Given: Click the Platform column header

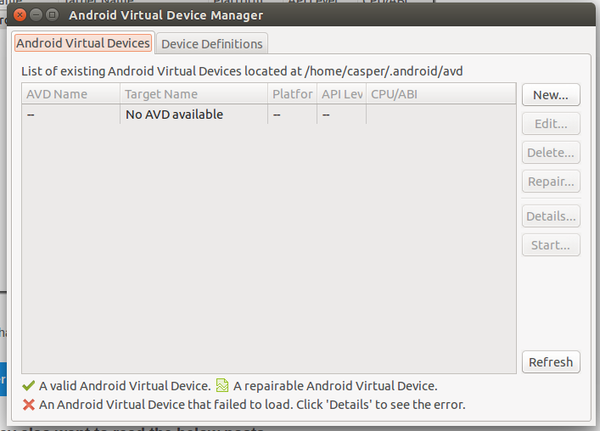Looking at the screenshot, I should (x=292, y=94).
